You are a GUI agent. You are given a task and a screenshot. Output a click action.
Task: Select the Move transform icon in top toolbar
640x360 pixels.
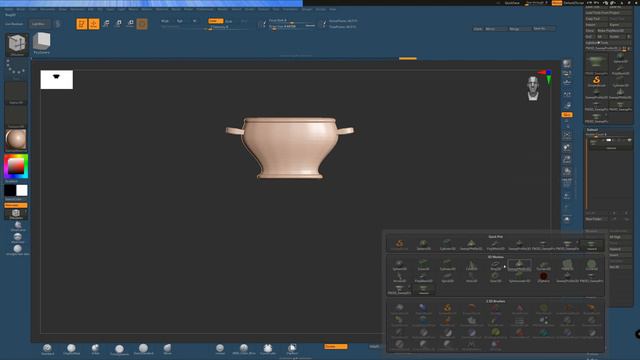(x=106, y=24)
